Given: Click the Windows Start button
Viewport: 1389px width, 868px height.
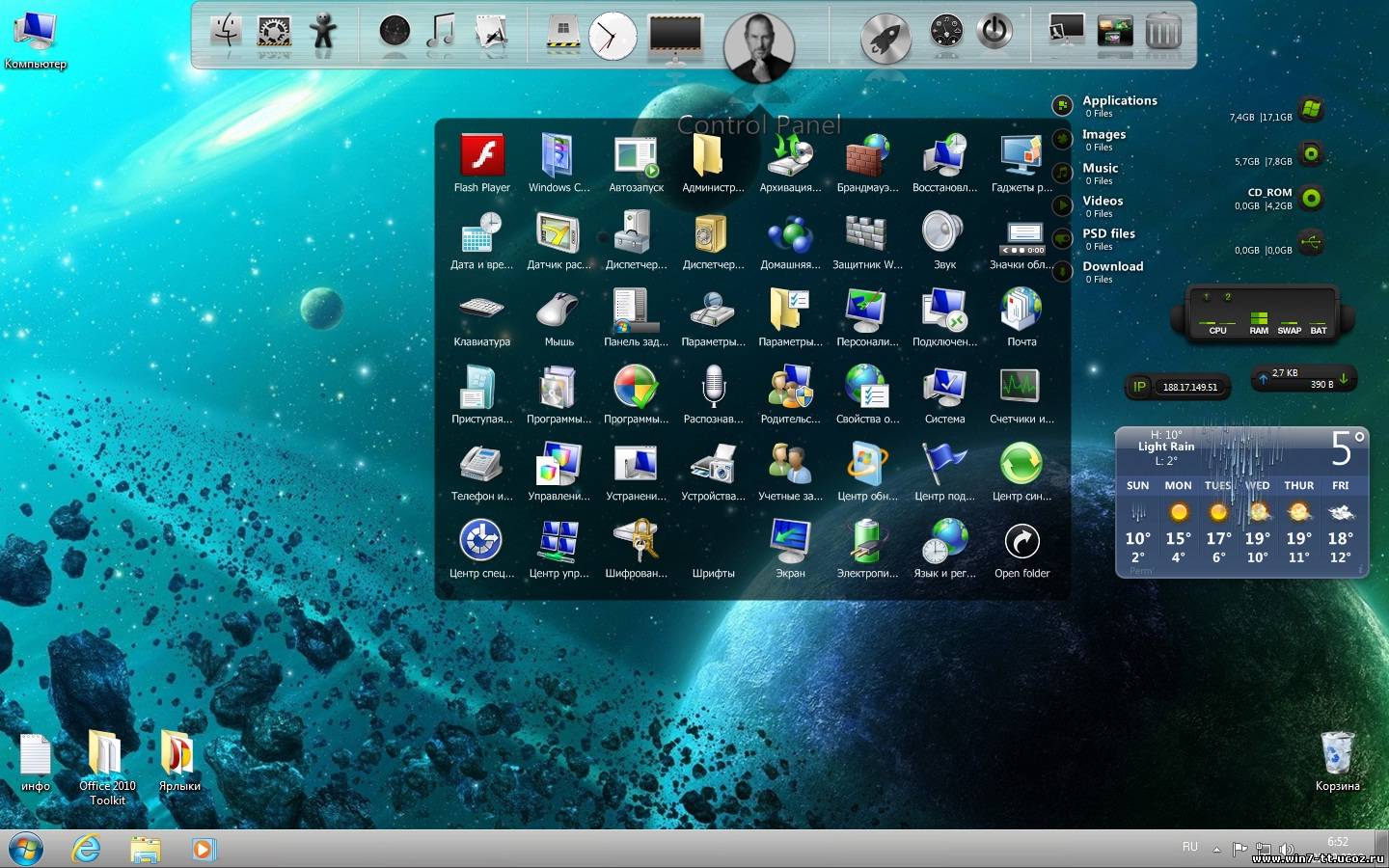Looking at the screenshot, I should [x=26, y=849].
